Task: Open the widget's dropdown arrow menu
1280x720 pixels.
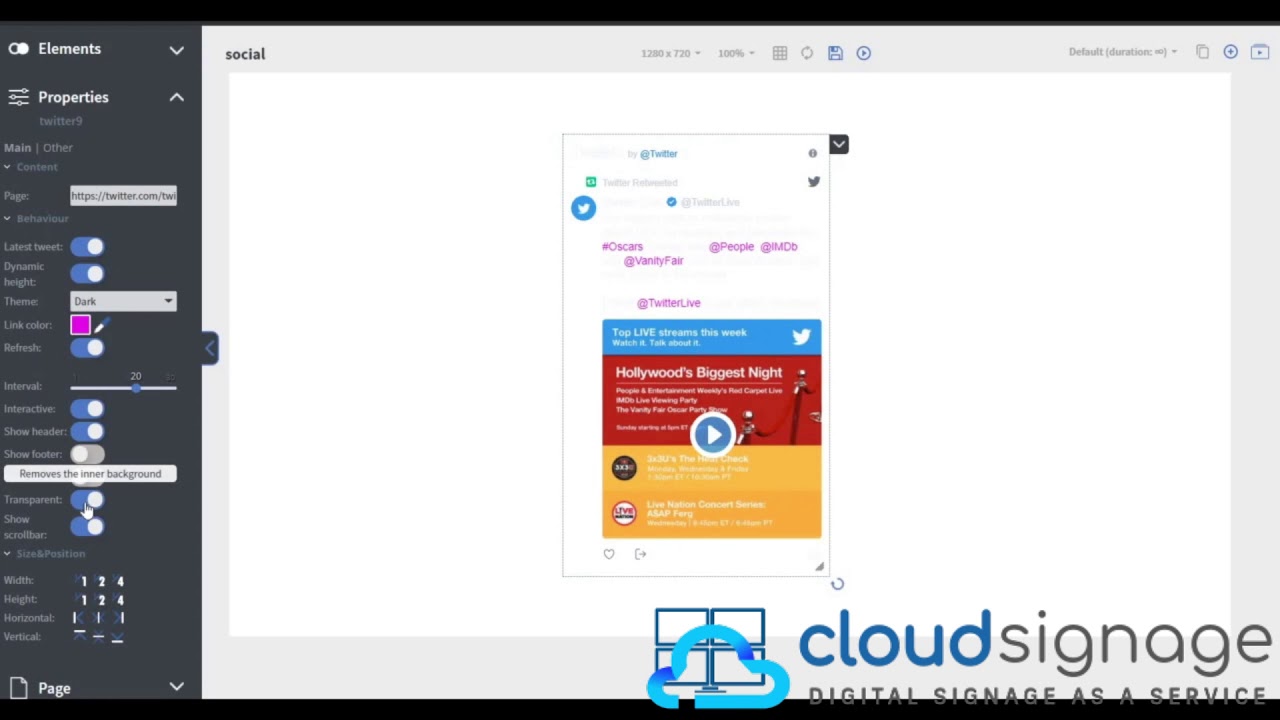Action: (x=839, y=145)
